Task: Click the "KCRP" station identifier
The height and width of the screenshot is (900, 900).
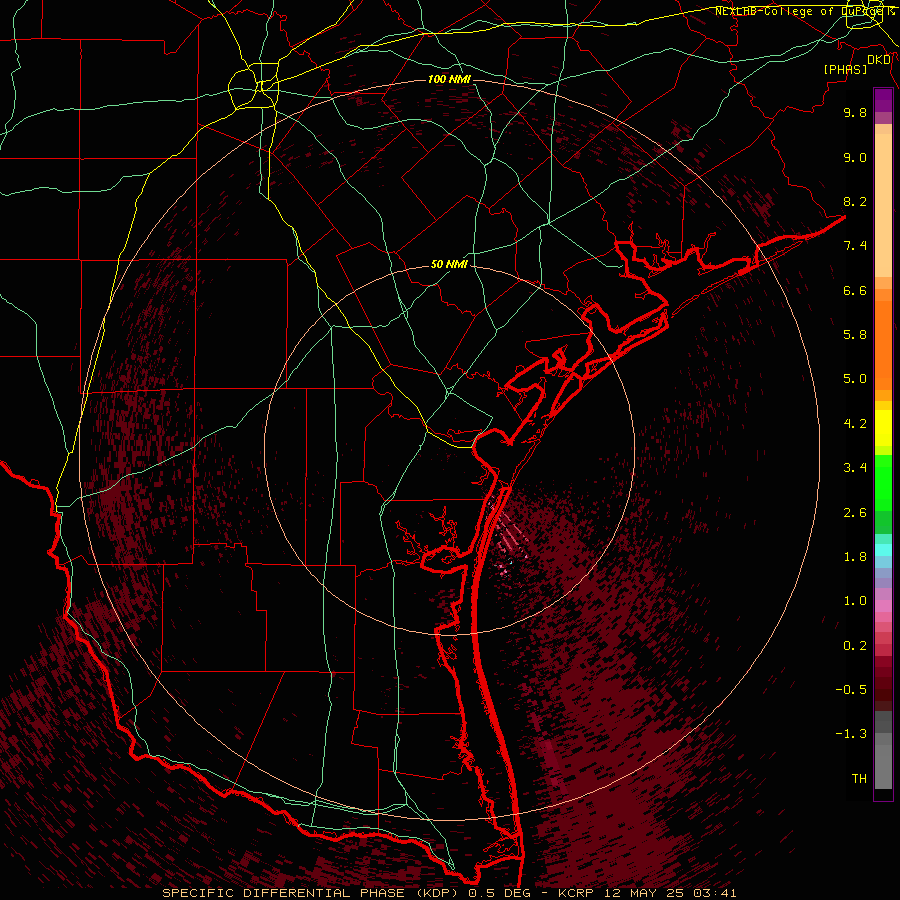Action: click(576, 893)
